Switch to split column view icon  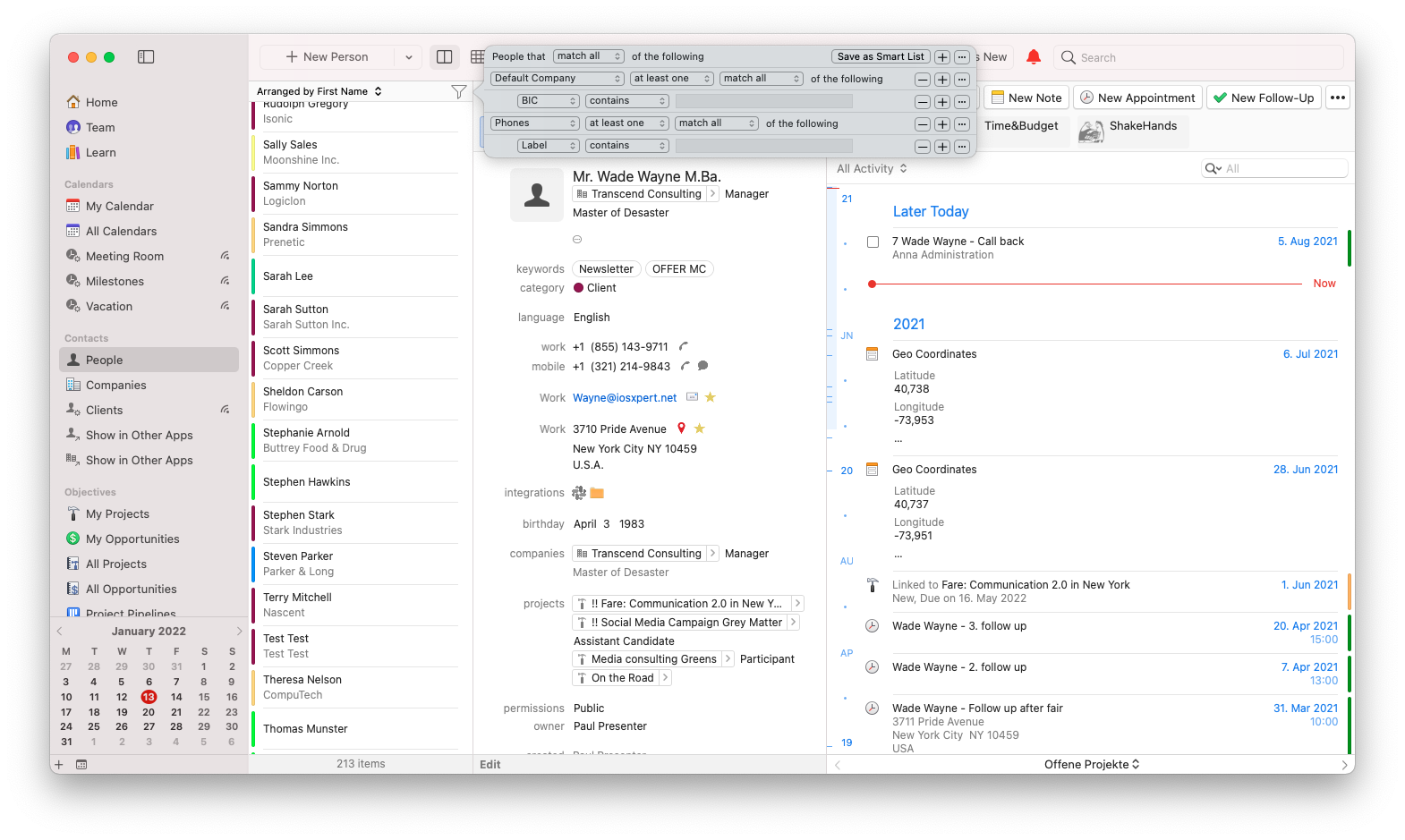(445, 57)
